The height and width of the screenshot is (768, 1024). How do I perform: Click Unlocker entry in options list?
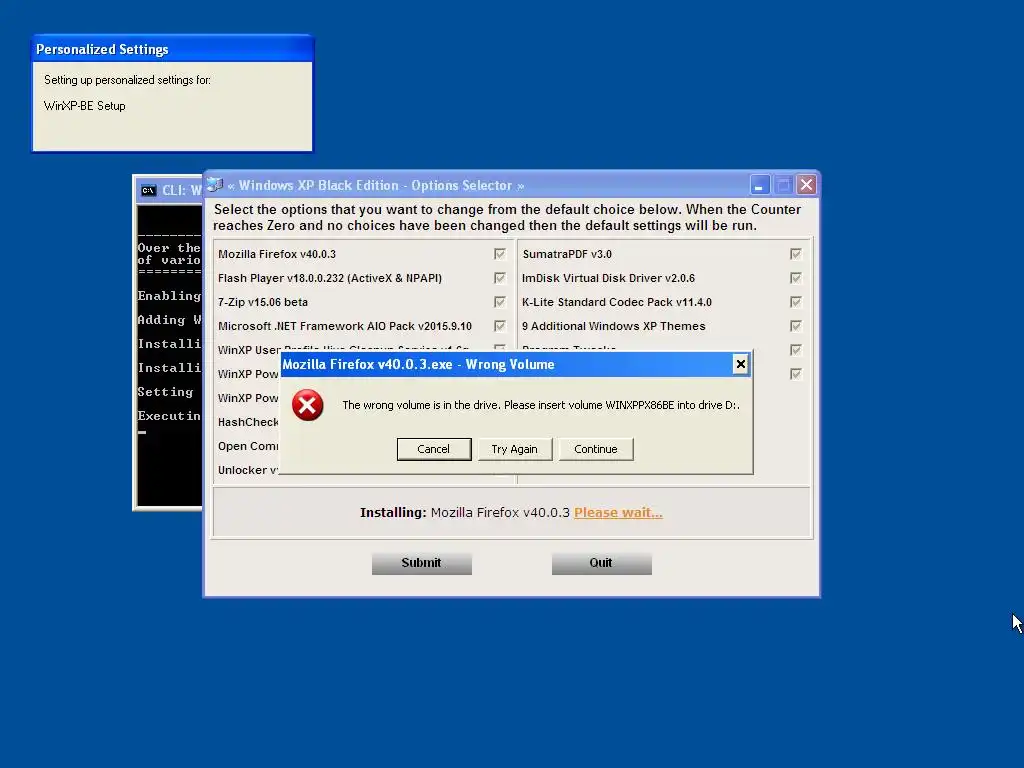click(248, 470)
